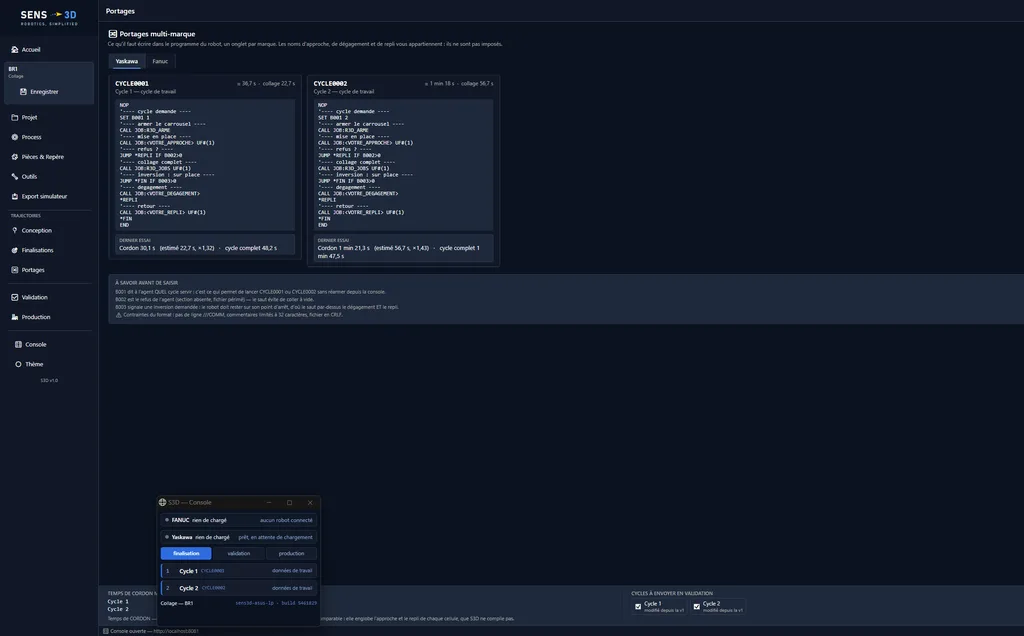Click the Pièces & Repère icon

14,157
